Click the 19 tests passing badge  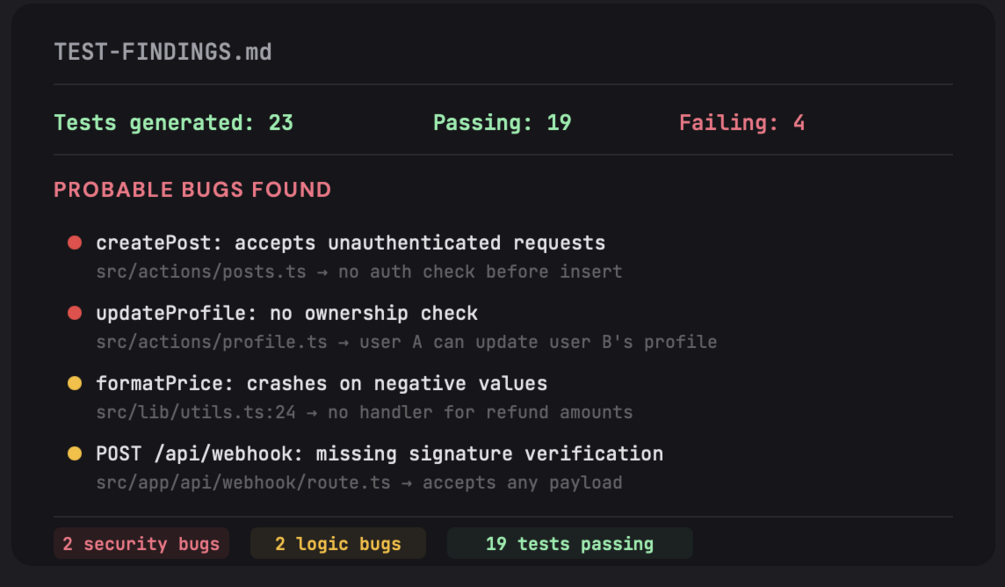tap(569, 544)
